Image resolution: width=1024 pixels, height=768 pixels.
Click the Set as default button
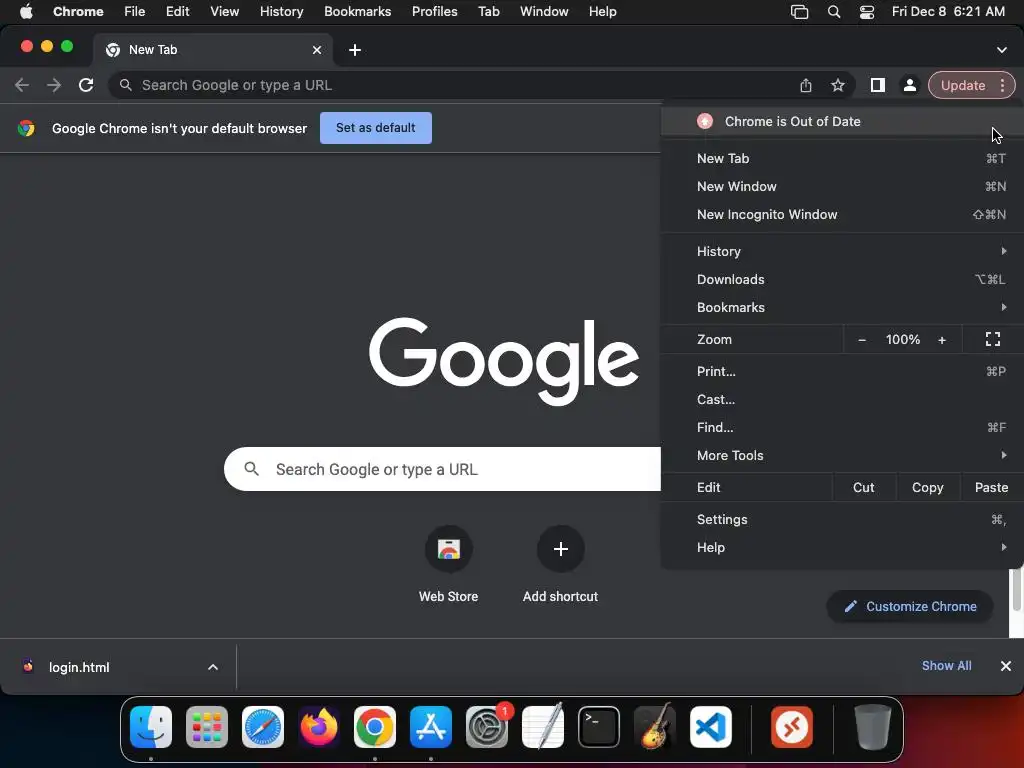tap(376, 128)
